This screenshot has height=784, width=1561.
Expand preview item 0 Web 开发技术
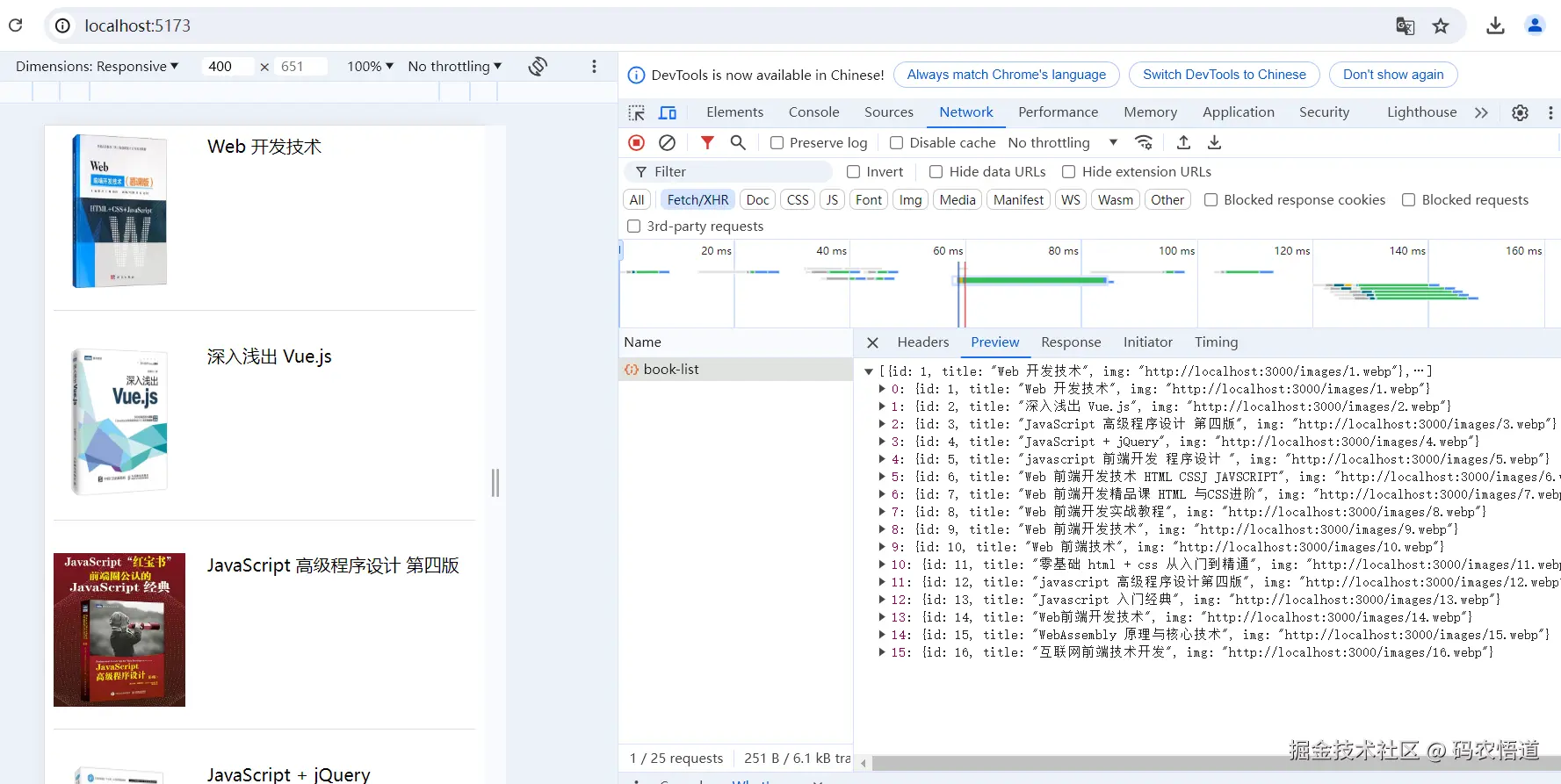882,389
